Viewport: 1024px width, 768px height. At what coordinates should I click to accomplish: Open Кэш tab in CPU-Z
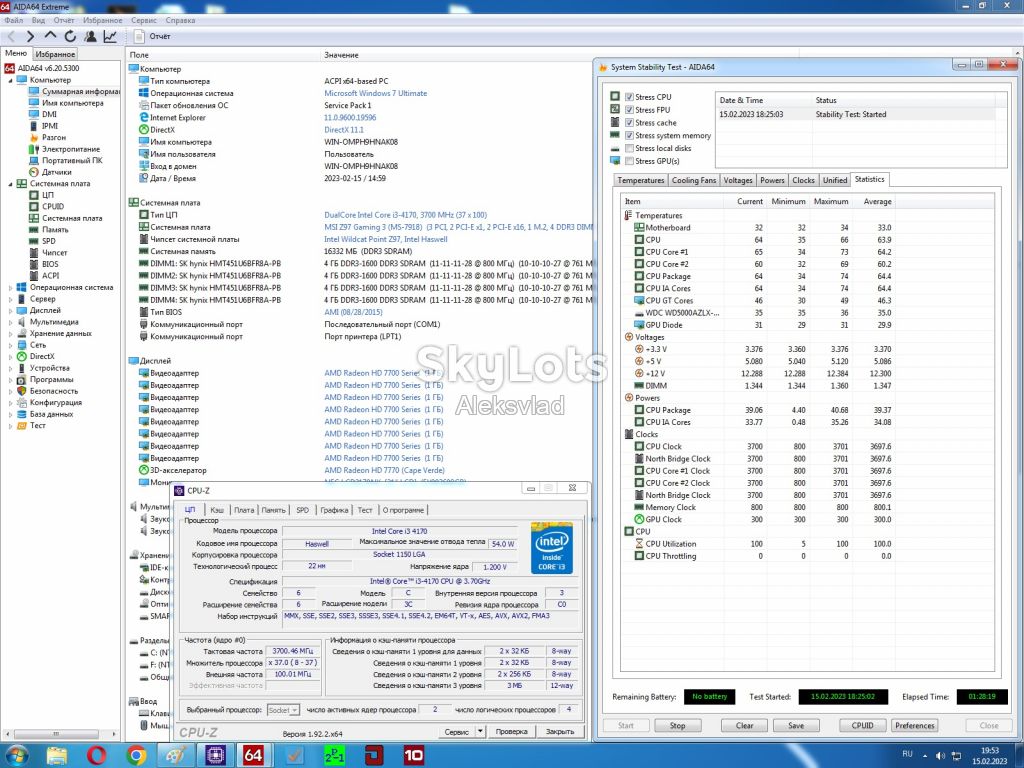click(x=217, y=510)
